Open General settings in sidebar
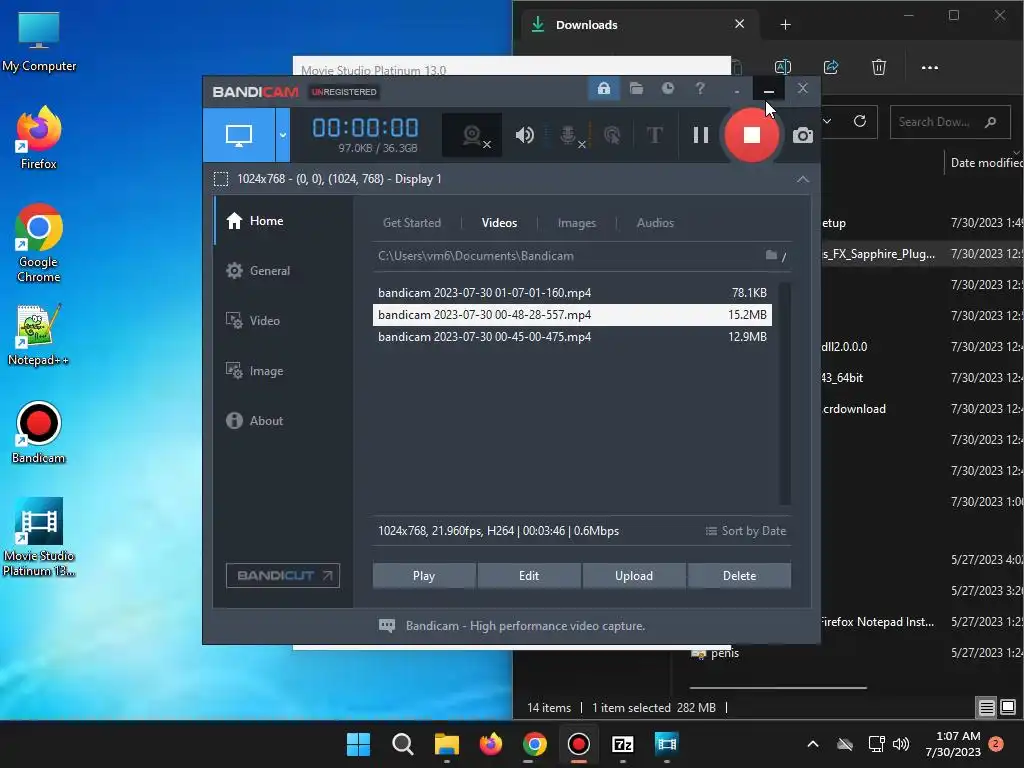This screenshot has height=768, width=1024. (x=283, y=270)
